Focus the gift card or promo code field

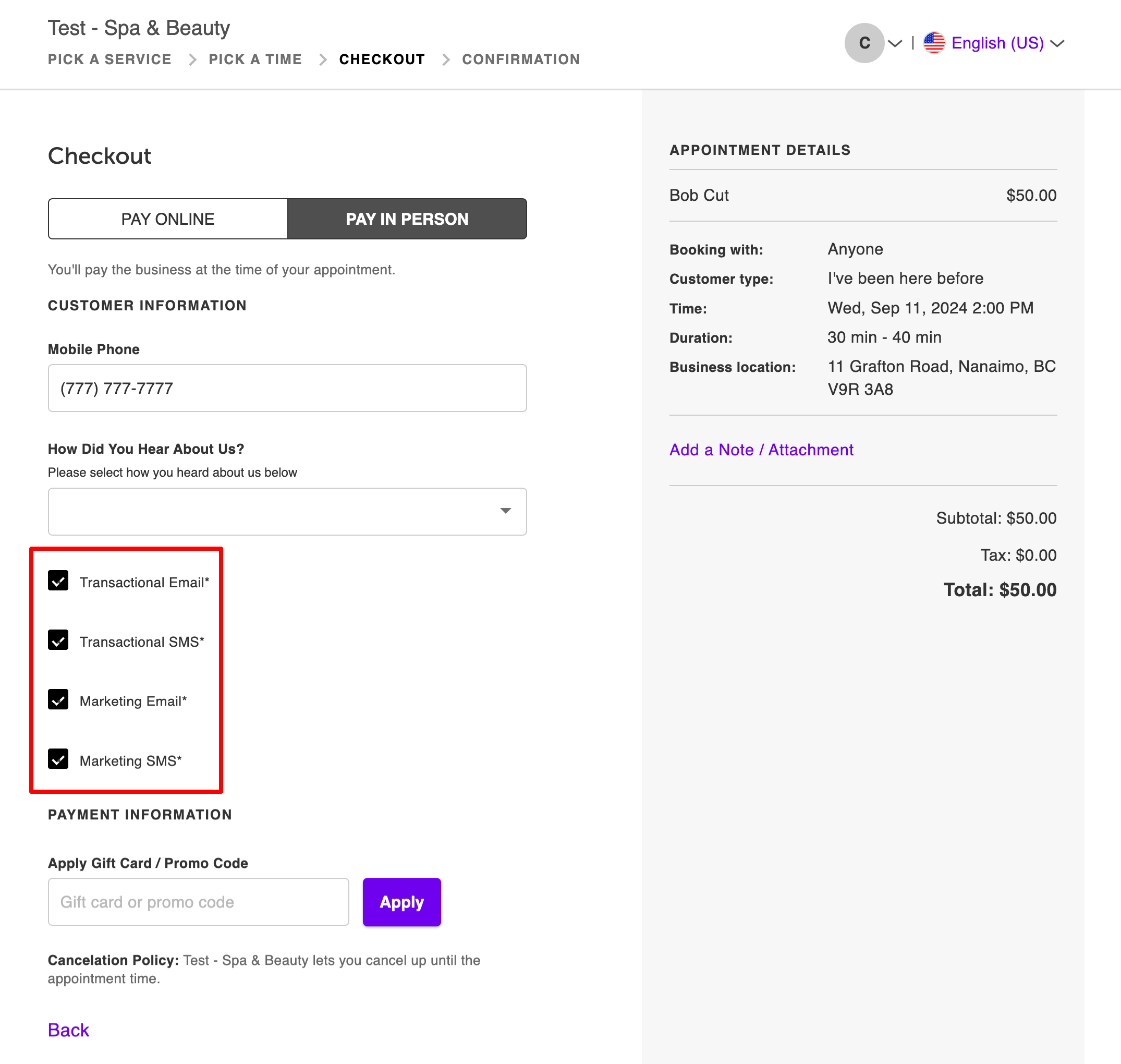(199, 902)
